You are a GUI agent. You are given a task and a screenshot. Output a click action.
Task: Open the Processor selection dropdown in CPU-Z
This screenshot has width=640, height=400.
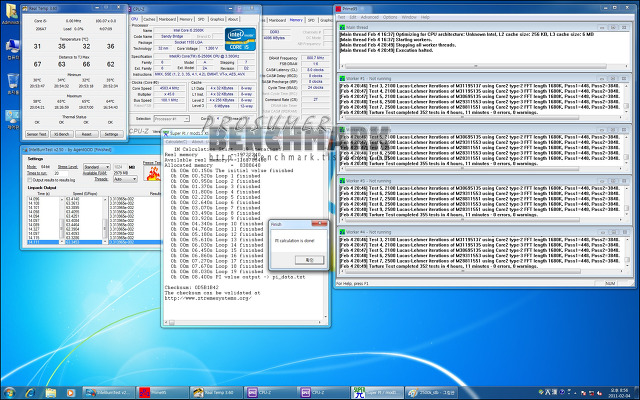click(x=171, y=119)
